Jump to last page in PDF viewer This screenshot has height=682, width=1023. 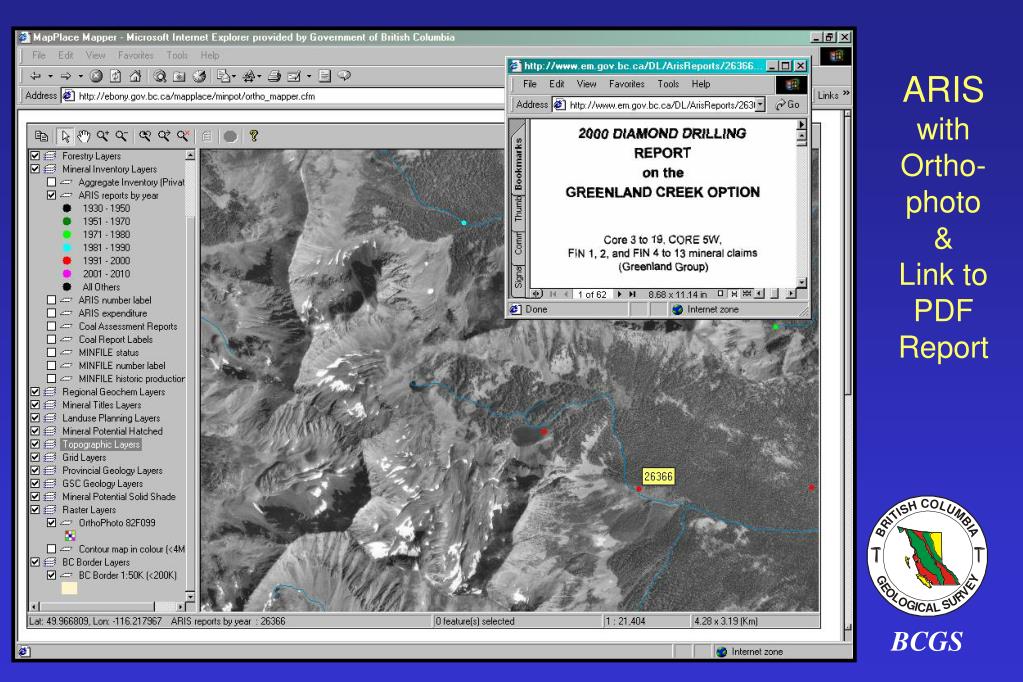[632, 294]
